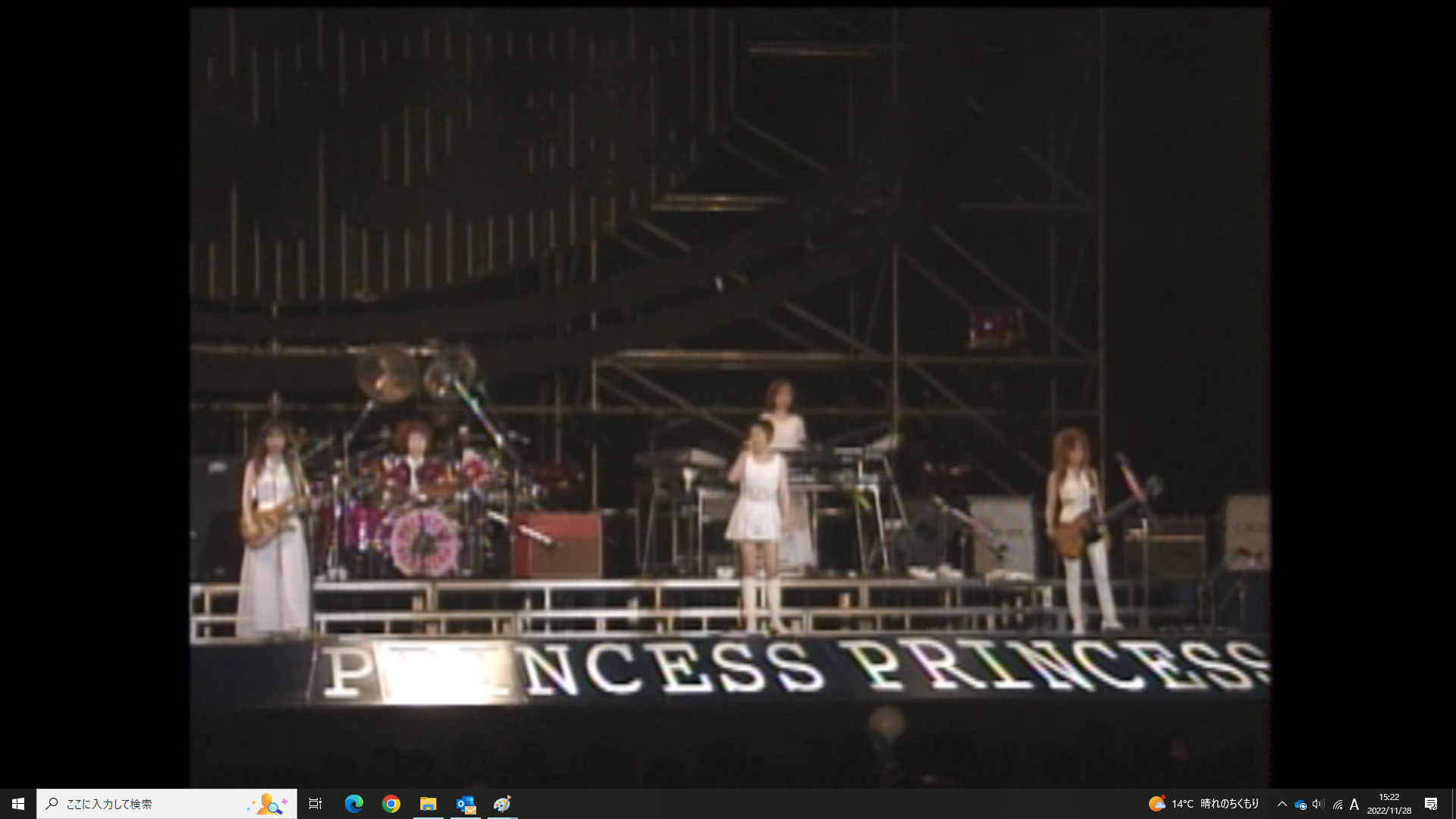Launch Microsoft Edge from the taskbar
The height and width of the screenshot is (819, 1456).
tap(354, 804)
